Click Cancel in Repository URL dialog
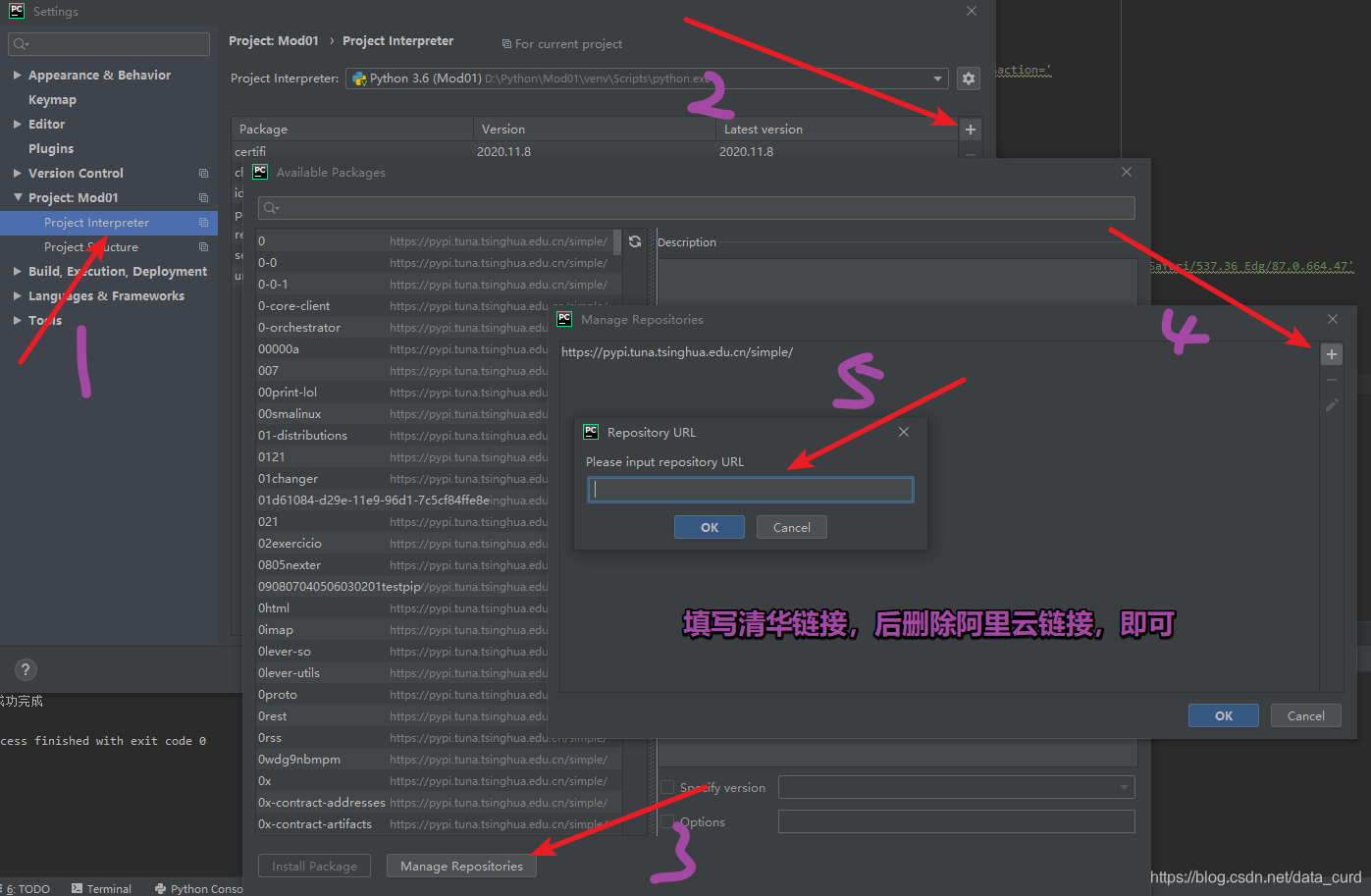This screenshot has height=896, width=1371. [792, 527]
